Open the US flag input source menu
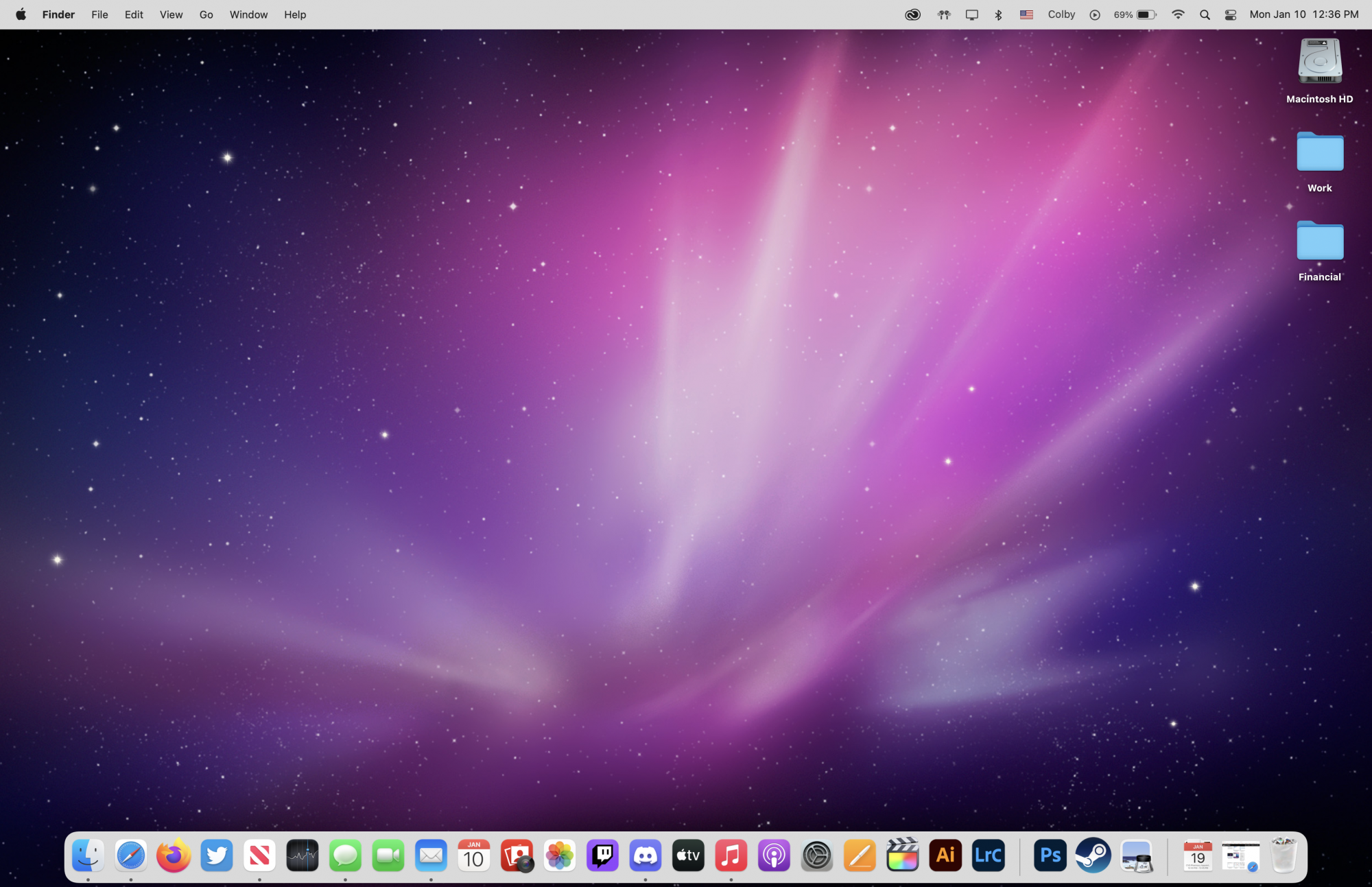Screen dimensions: 1372x887 [x=1026, y=14]
